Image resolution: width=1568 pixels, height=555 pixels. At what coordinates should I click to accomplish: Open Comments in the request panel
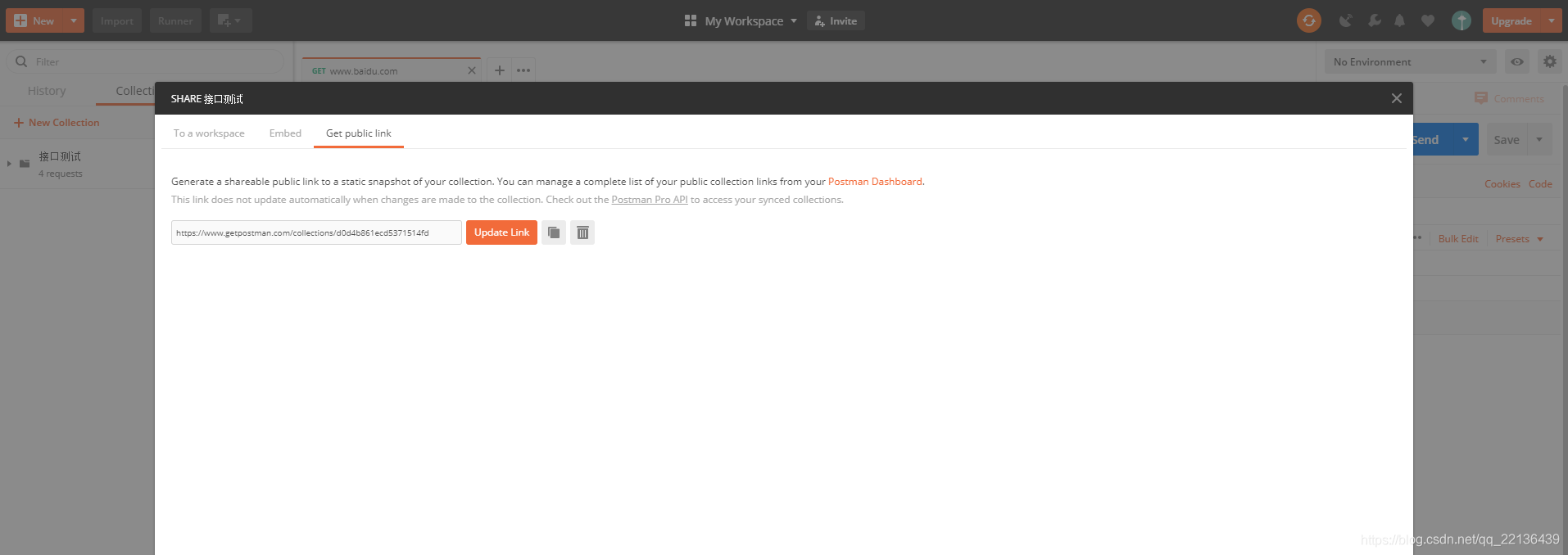pyautogui.click(x=1510, y=98)
